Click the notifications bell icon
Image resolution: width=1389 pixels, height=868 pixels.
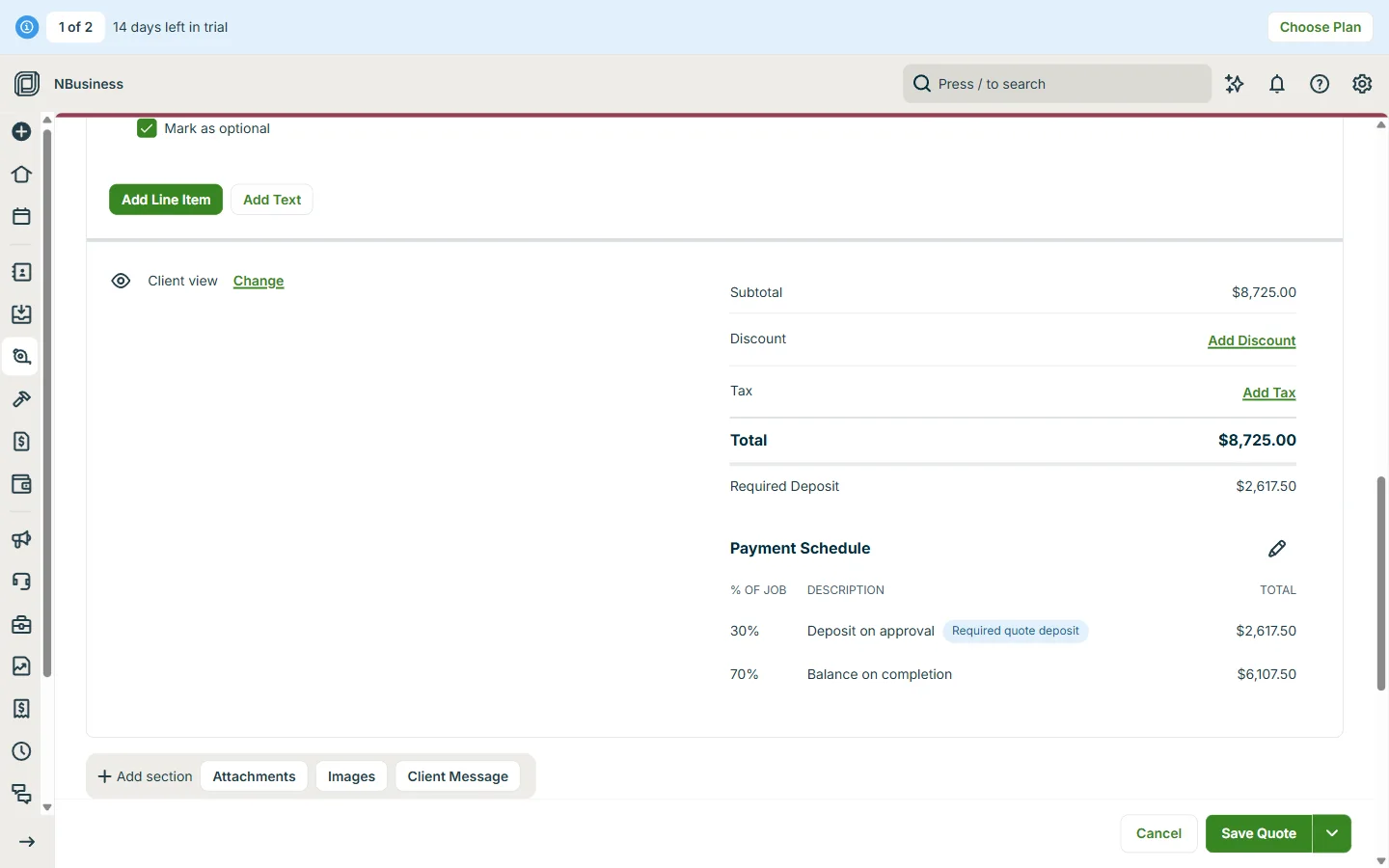pyautogui.click(x=1277, y=84)
